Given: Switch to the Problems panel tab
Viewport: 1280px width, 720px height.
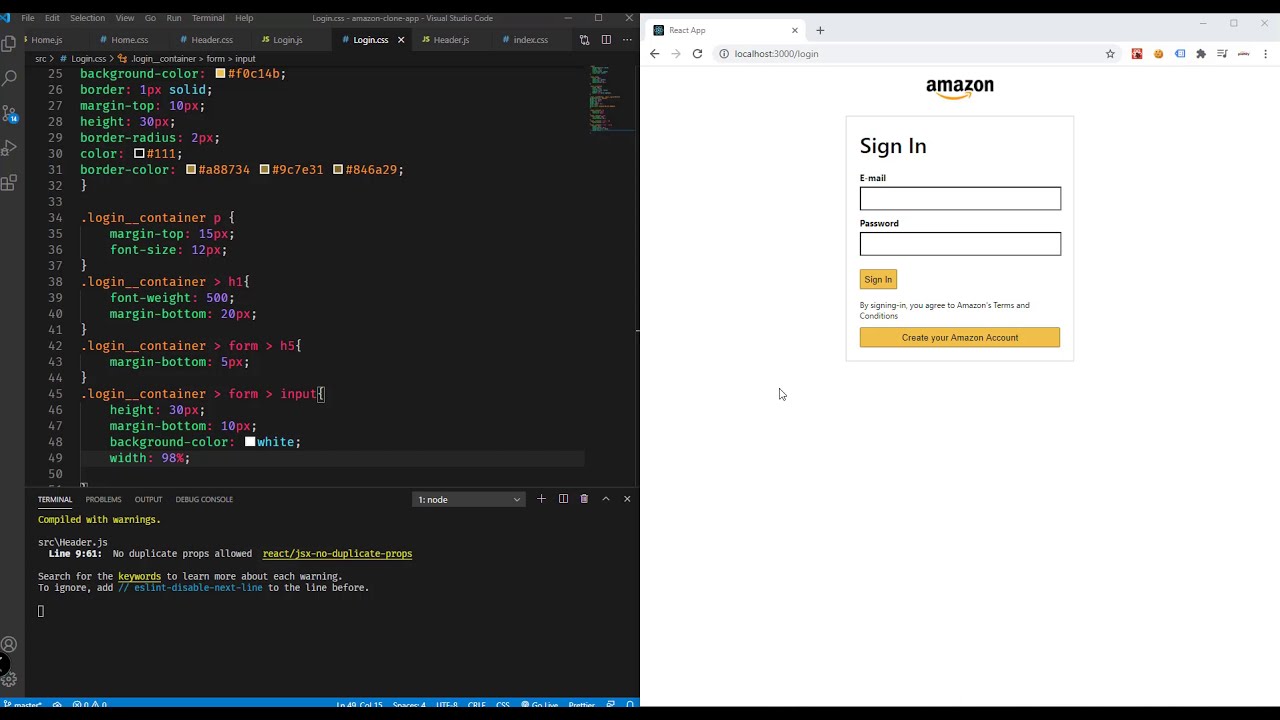Looking at the screenshot, I should click(x=103, y=499).
